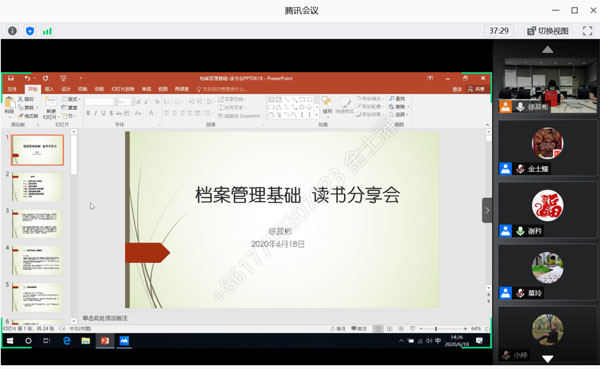Click the green microphone icon beside 谢玲
The width and height of the screenshot is (600, 369).
click(520, 231)
